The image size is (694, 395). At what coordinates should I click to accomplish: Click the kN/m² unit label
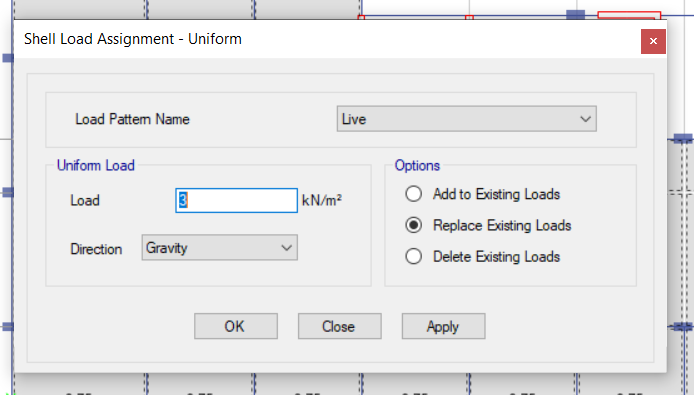click(x=322, y=200)
